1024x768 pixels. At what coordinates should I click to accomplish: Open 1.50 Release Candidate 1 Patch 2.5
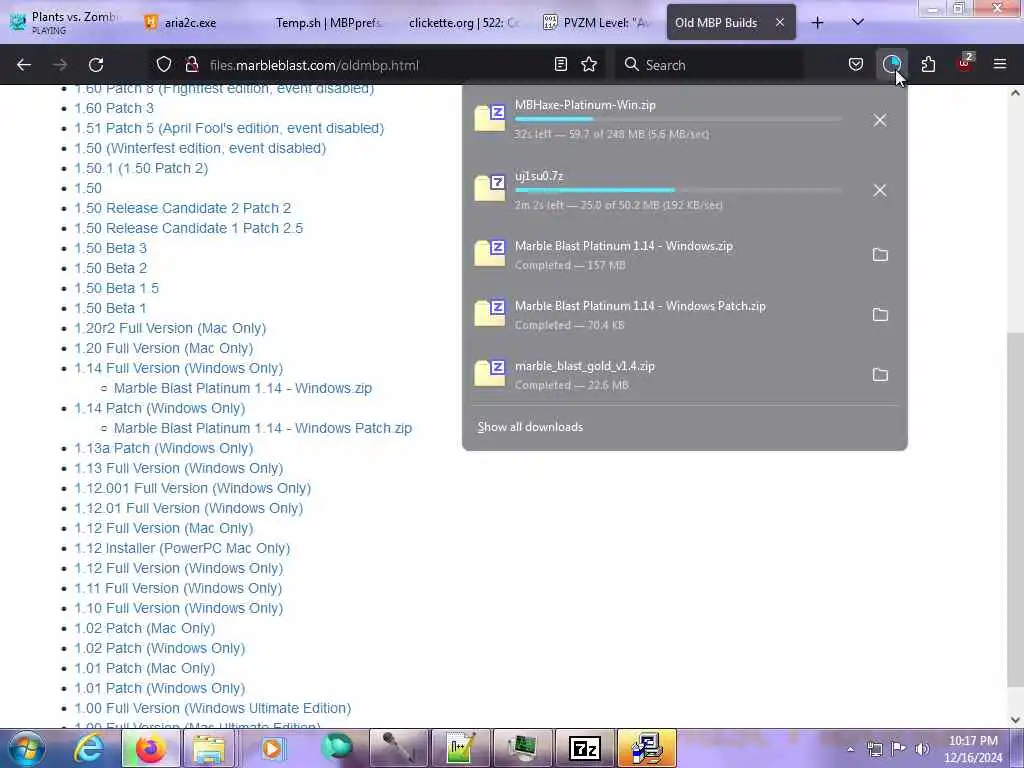188,228
